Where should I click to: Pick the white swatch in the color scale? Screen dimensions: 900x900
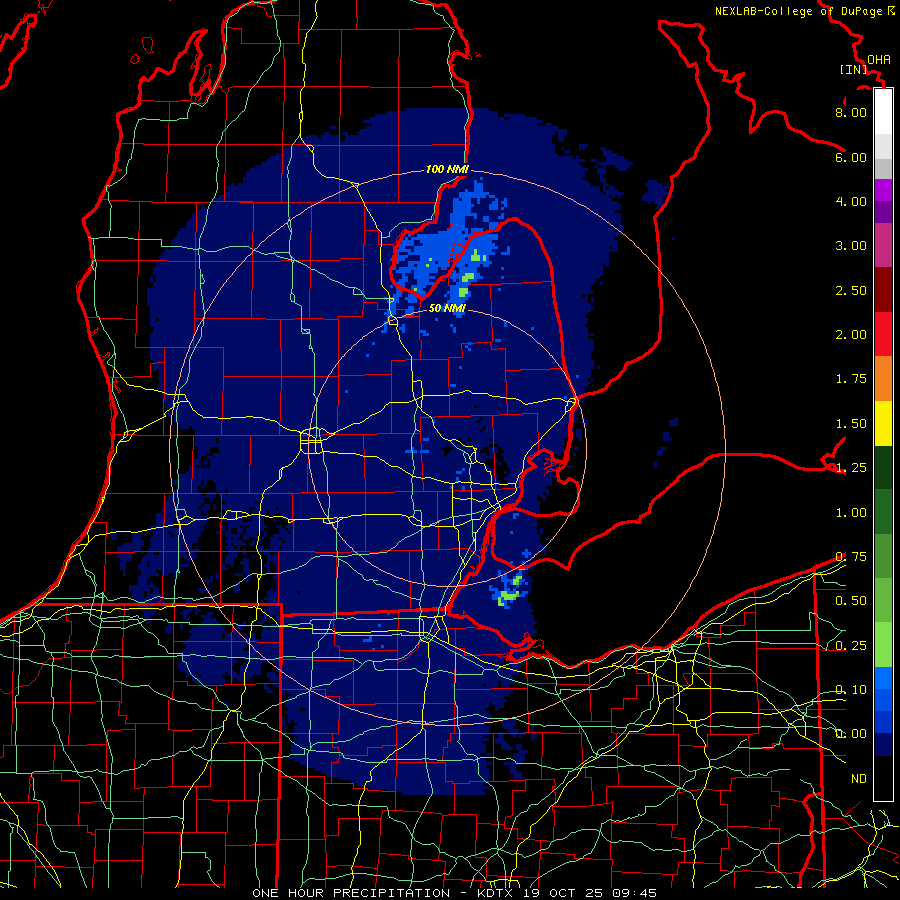[x=883, y=112]
